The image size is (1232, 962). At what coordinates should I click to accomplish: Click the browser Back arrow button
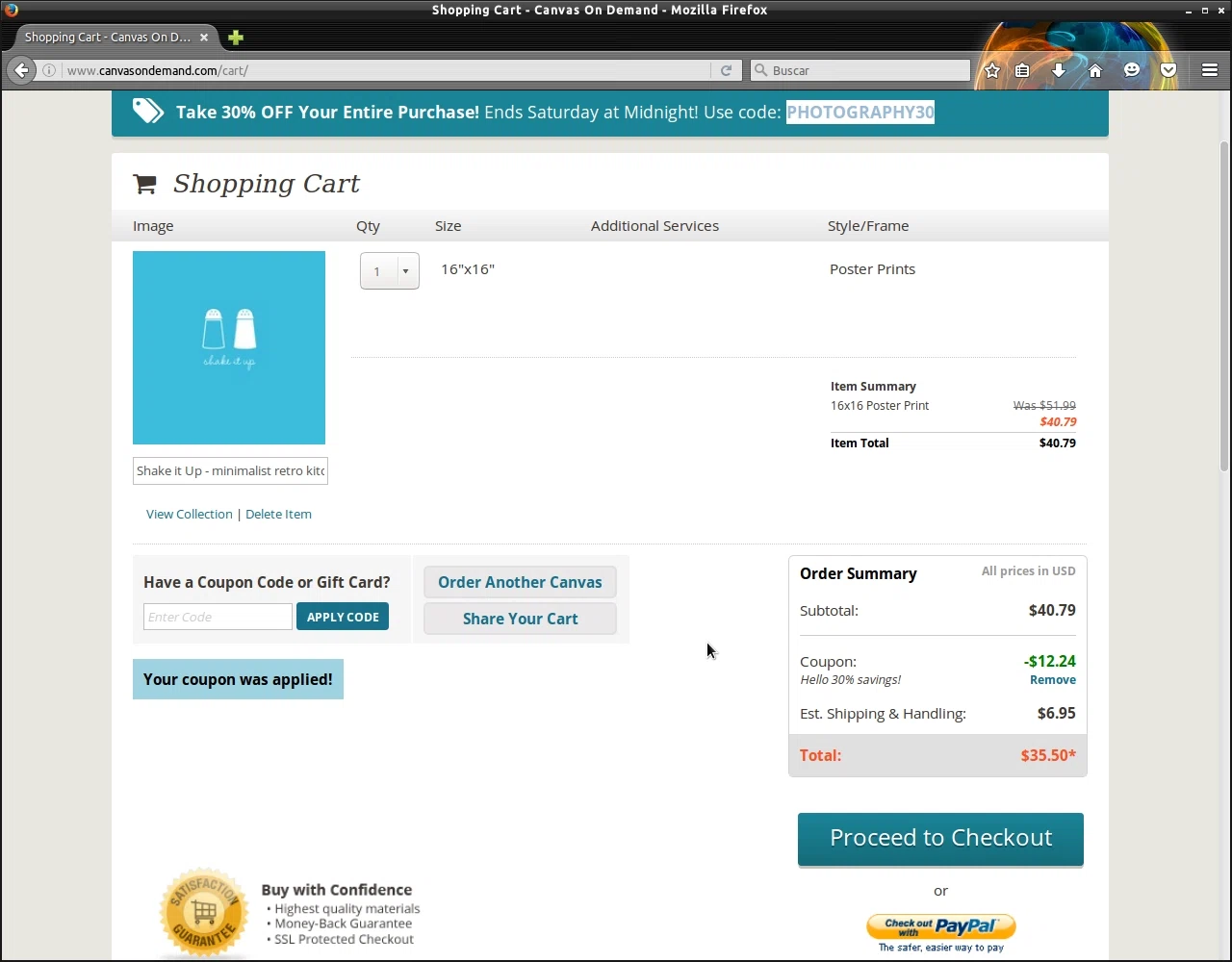(x=21, y=70)
